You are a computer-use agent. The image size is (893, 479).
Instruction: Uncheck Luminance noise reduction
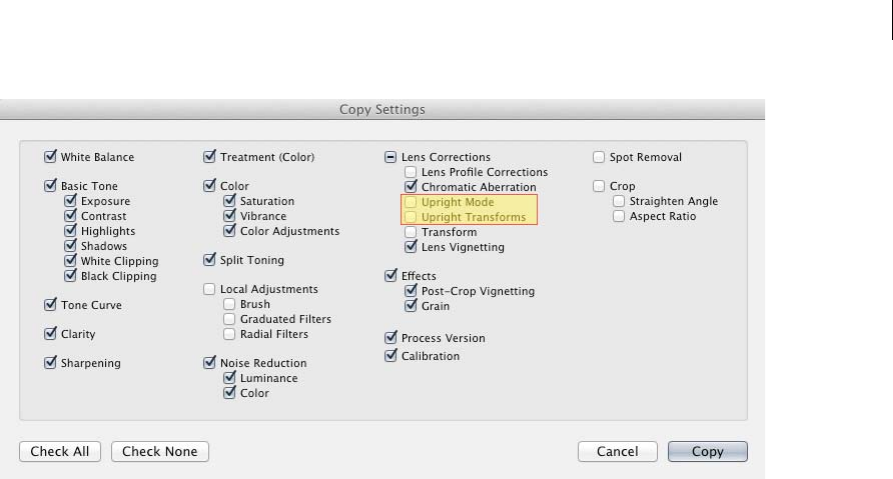pyautogui.click(x=229, y=378)
